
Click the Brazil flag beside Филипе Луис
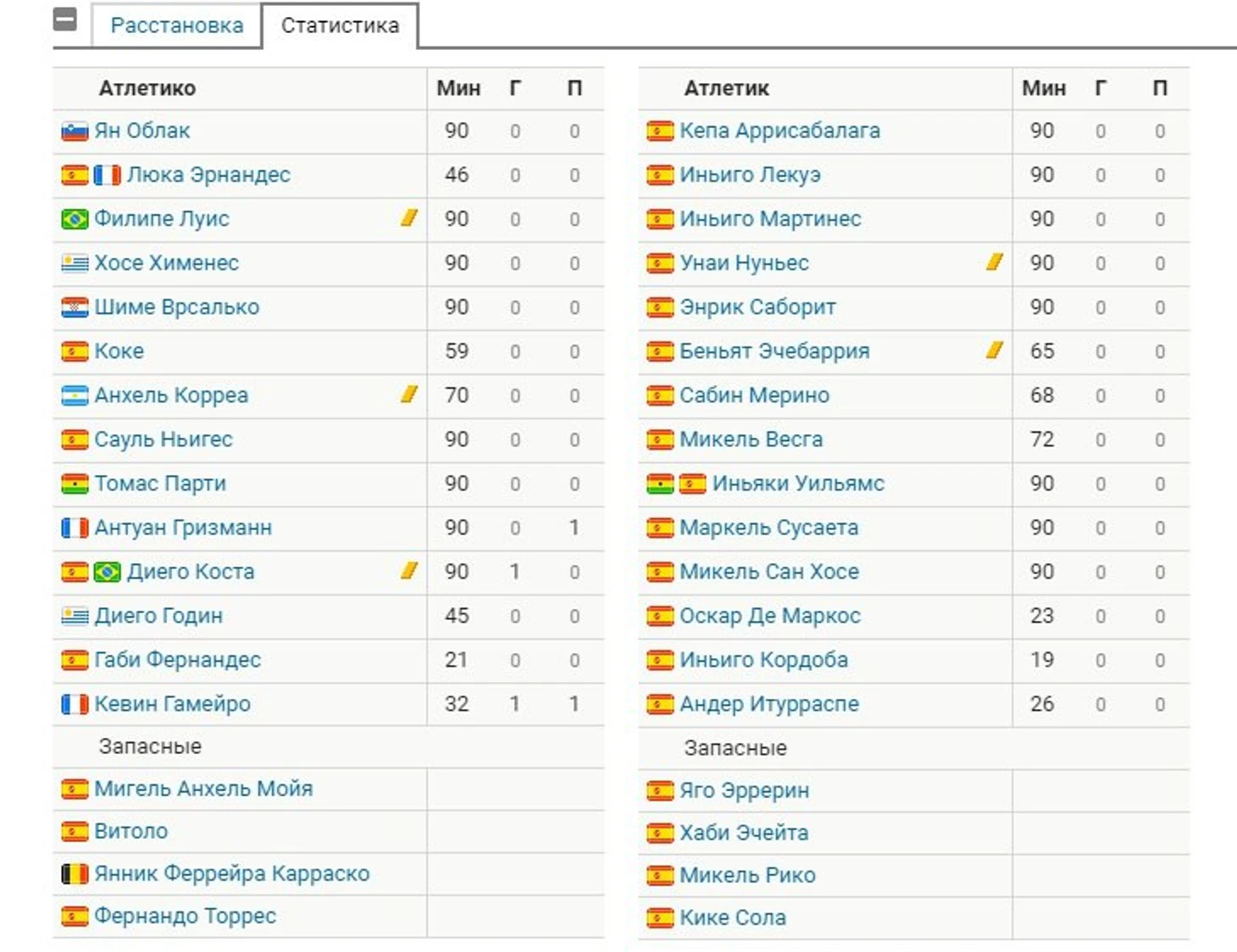click(75, 219)
